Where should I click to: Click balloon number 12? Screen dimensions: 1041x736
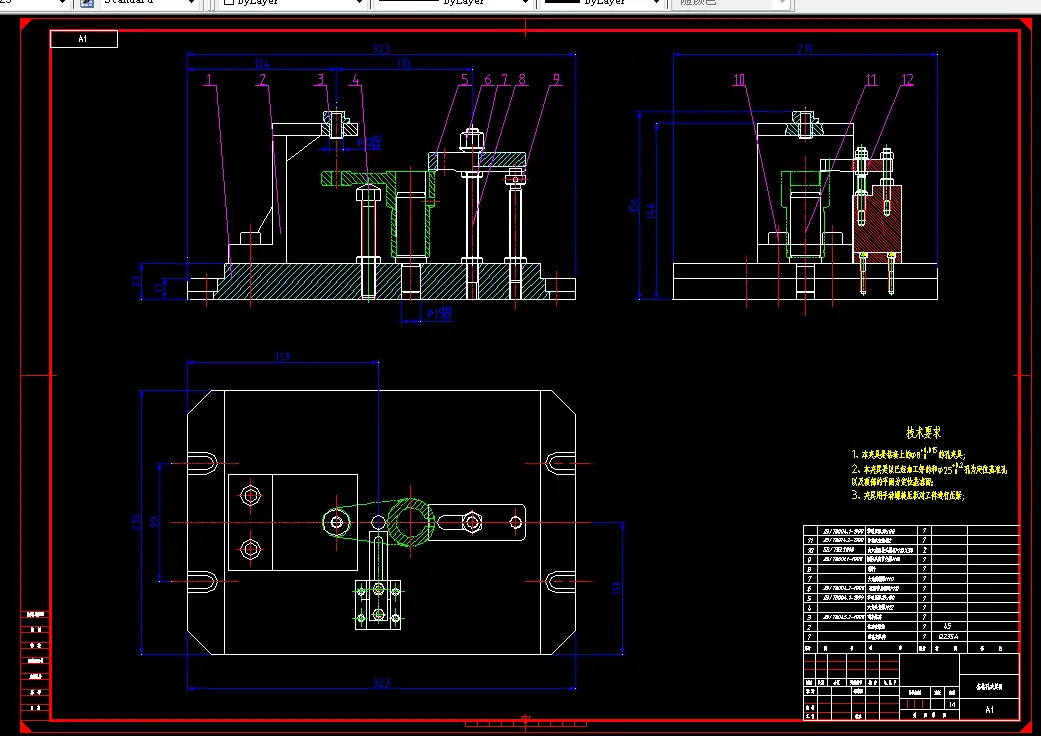[x=907, y=80]
